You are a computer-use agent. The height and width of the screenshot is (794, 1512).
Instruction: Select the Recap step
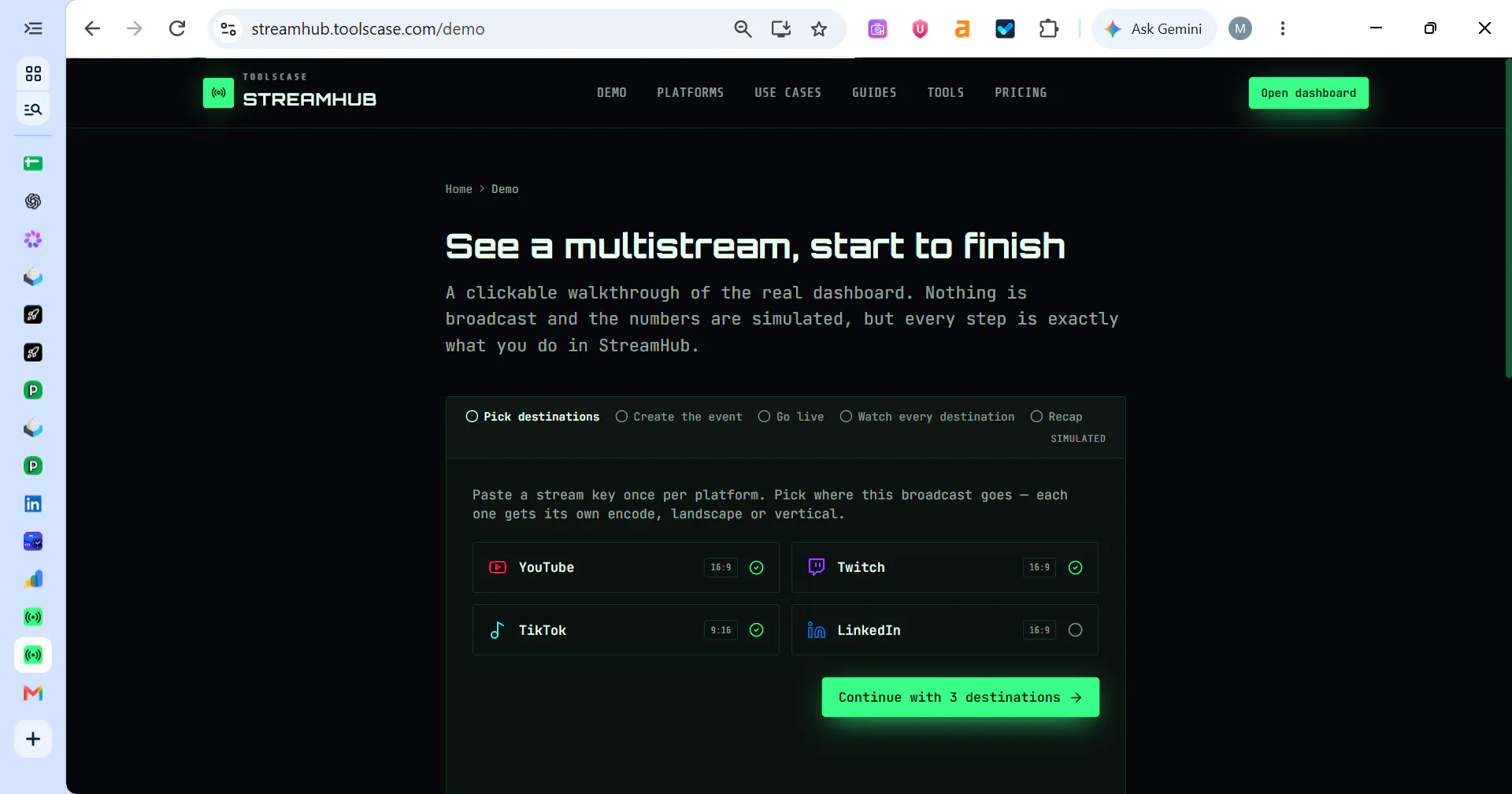pyautogui.click(x=1056, y=417)
